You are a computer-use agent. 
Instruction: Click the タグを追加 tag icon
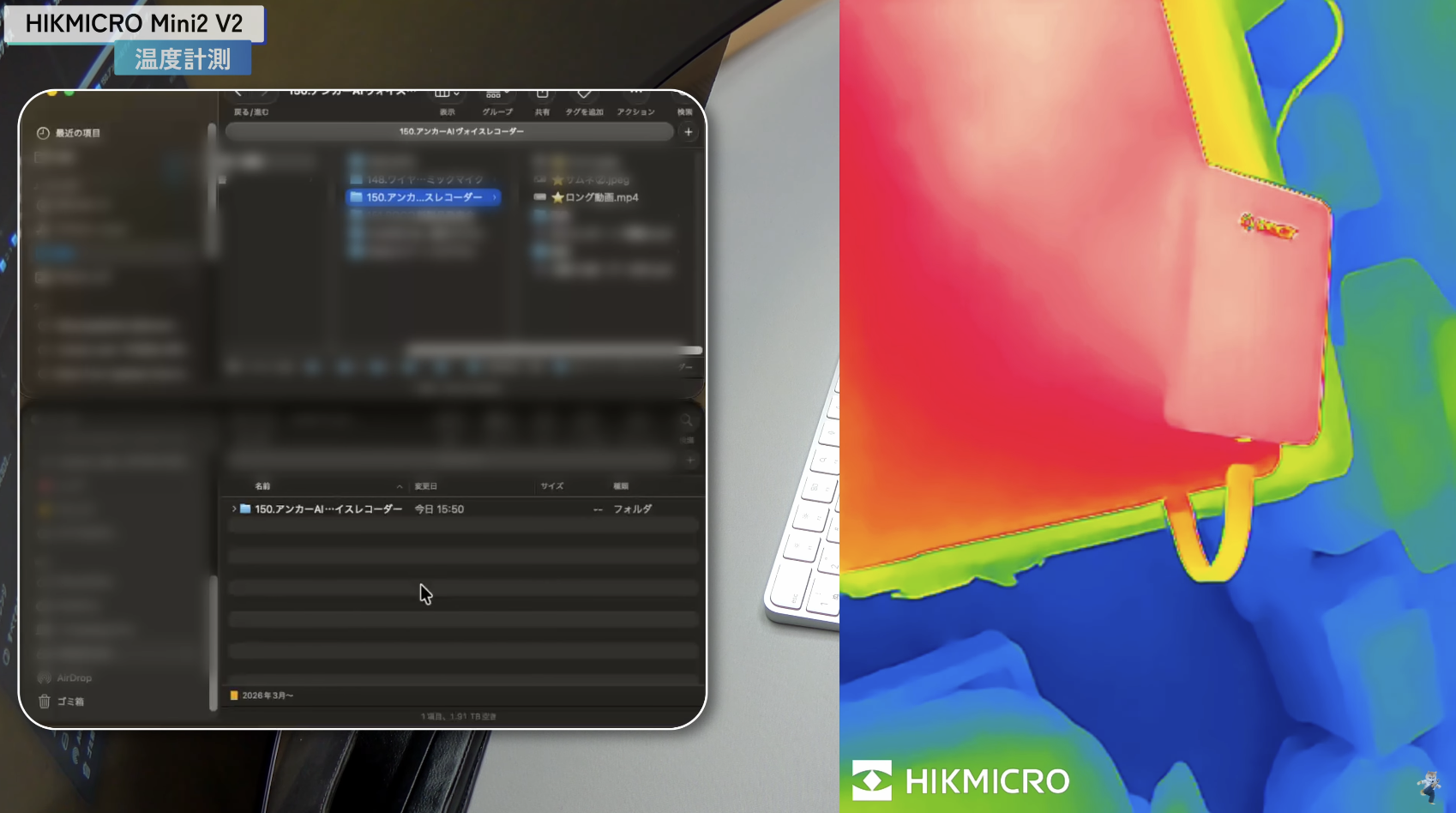[x=584, y=94]
